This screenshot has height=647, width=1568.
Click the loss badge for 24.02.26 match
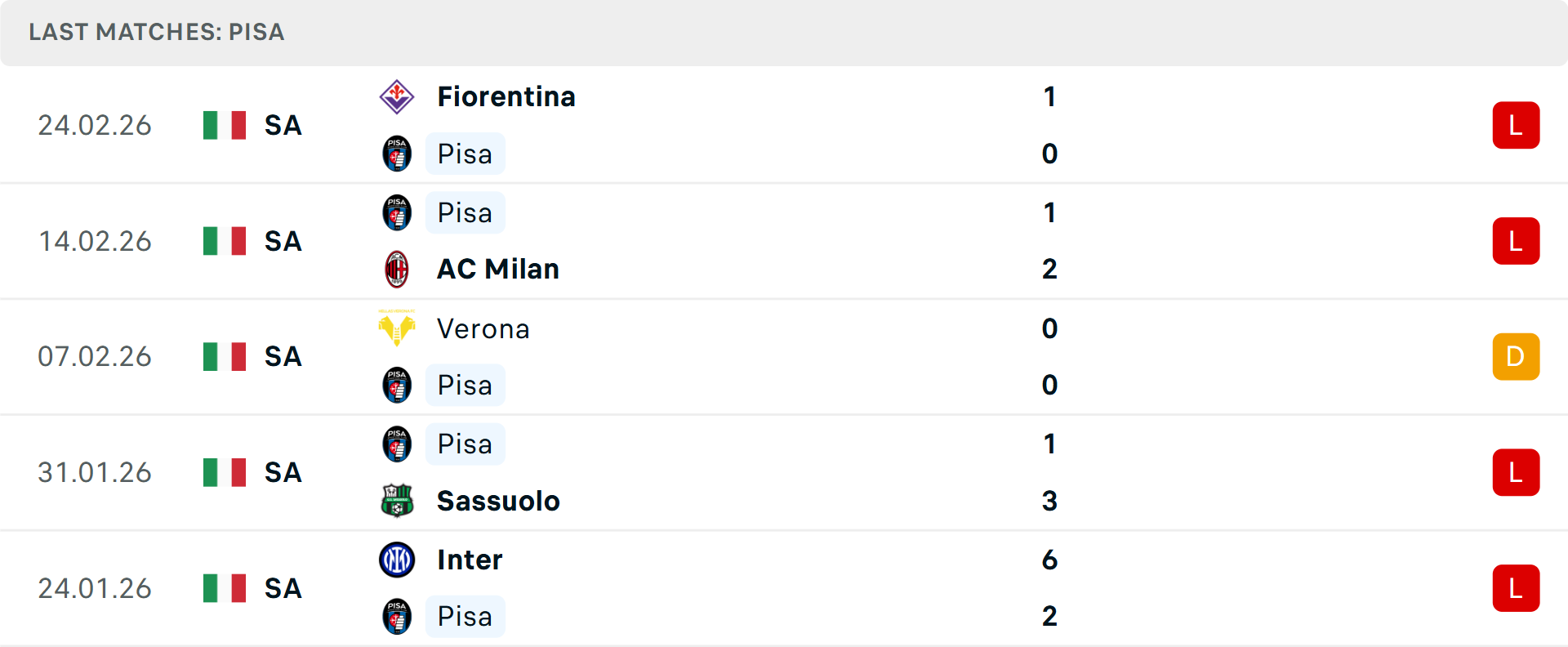[1516, 125]
